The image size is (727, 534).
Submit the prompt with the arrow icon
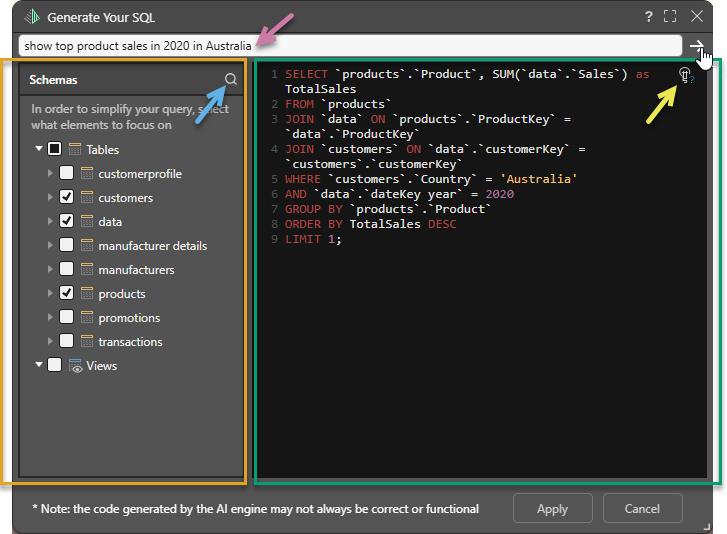click(x=697, y=45)
